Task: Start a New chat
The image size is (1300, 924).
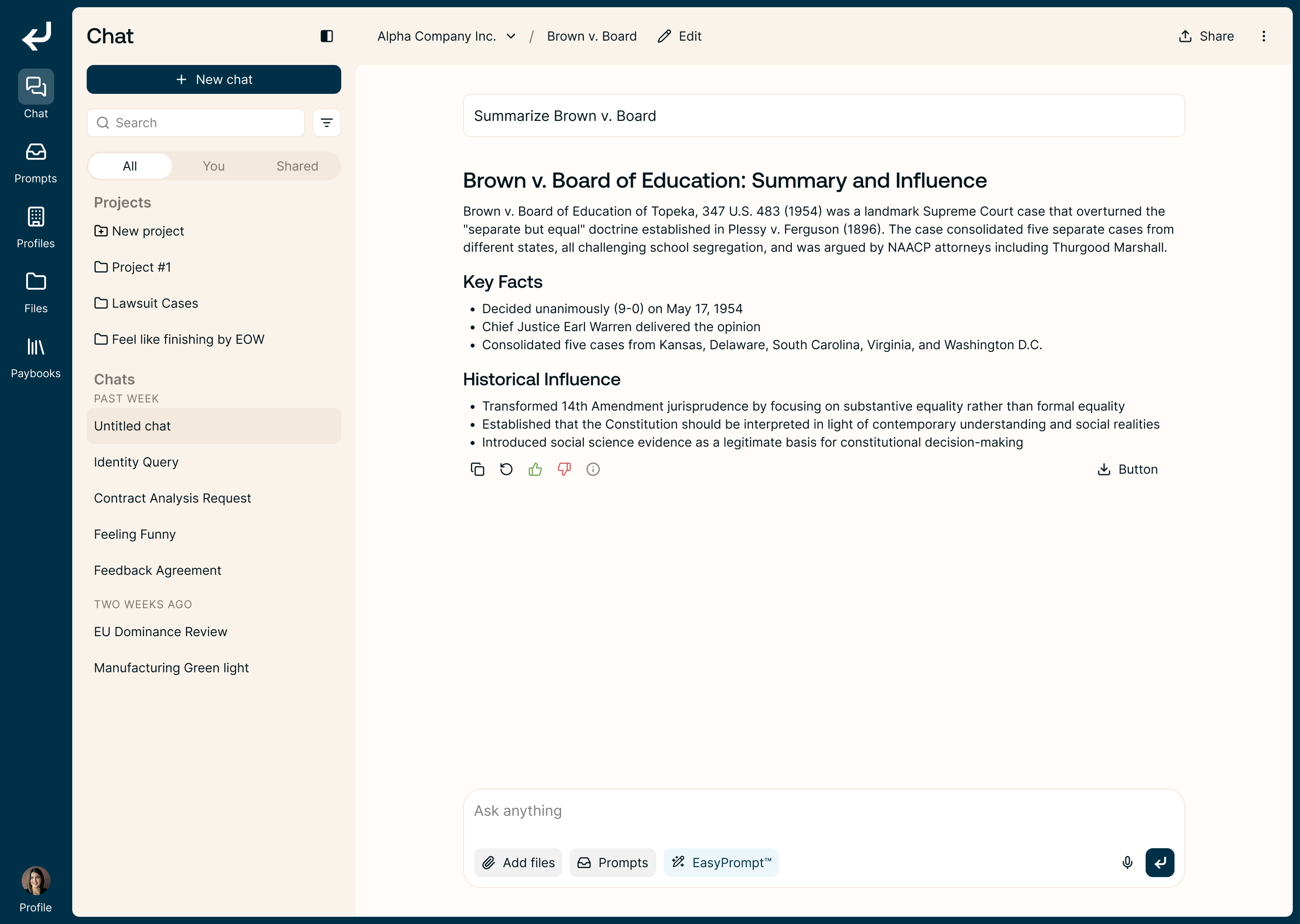Action: (x=214, y=79)
